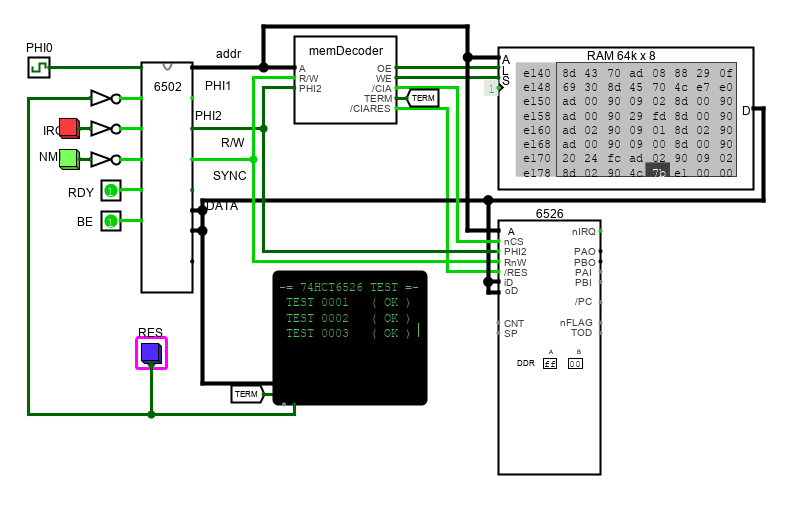Open the memDecoder subcircuit block
The image size is (789, 518).
[345, 80]
